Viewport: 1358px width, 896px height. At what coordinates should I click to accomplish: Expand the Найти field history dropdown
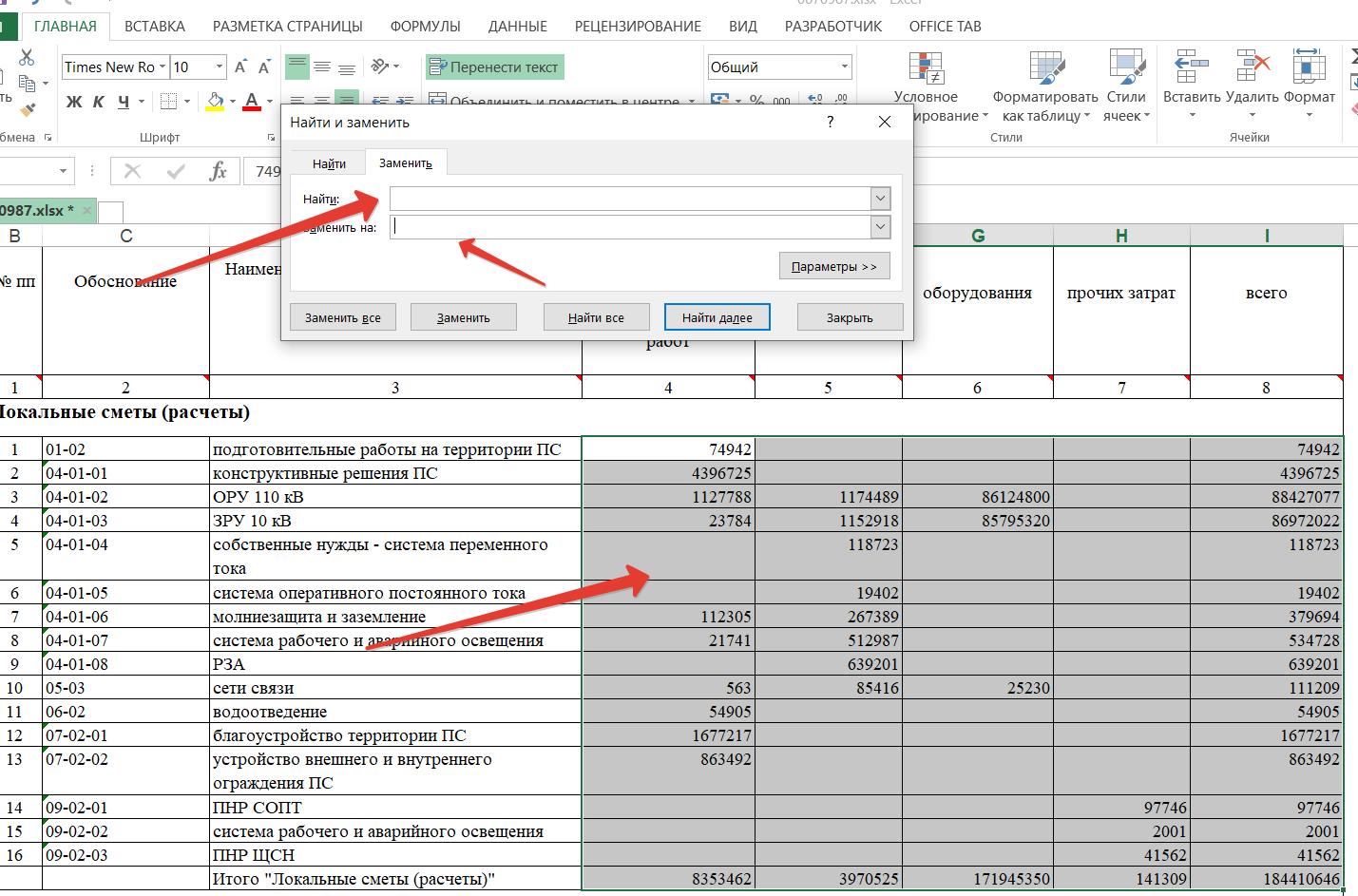880,199
